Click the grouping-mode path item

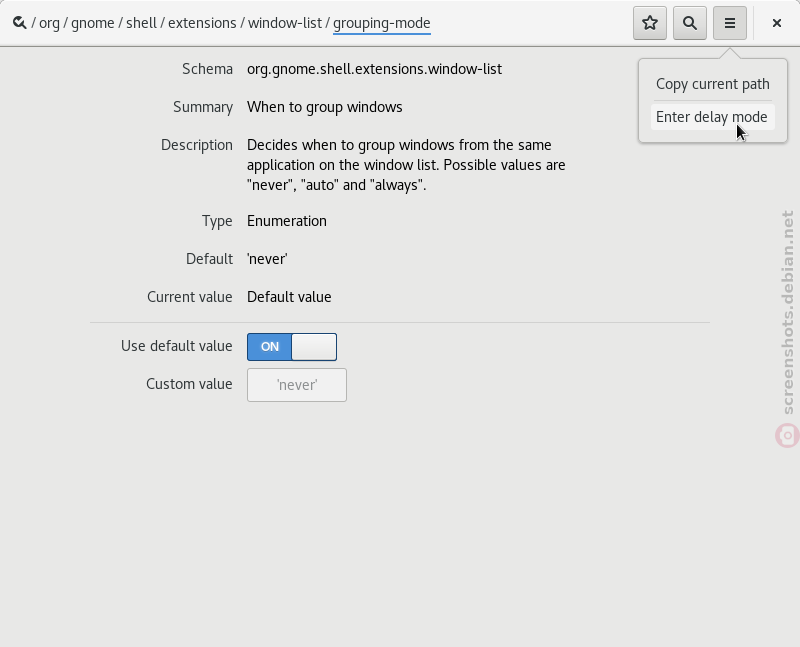pyautogui.click(x=382, y=23)
